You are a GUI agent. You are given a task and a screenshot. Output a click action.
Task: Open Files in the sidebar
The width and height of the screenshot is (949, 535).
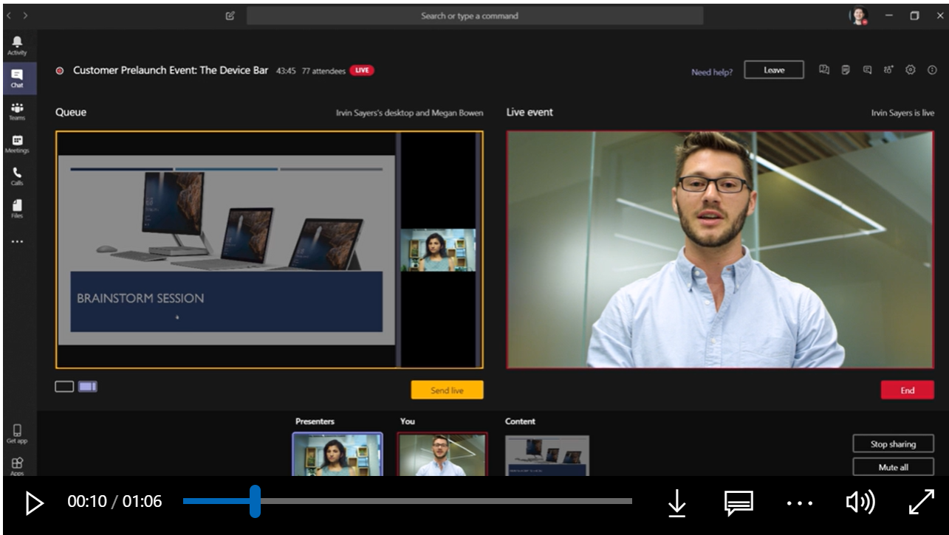pyautogui.click(x=17, y=209)
